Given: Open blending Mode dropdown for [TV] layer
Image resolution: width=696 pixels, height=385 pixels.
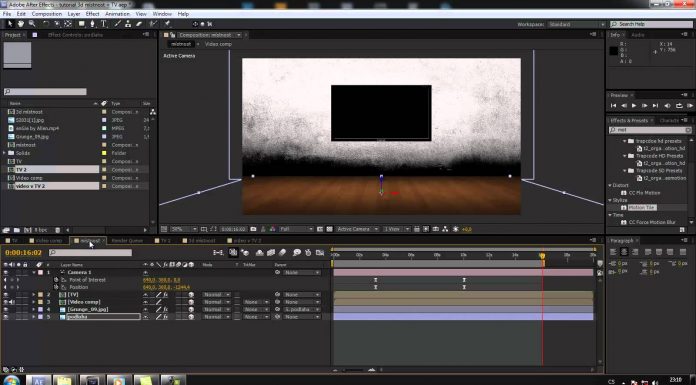Looking at the screenshot, I should point(217,294).
